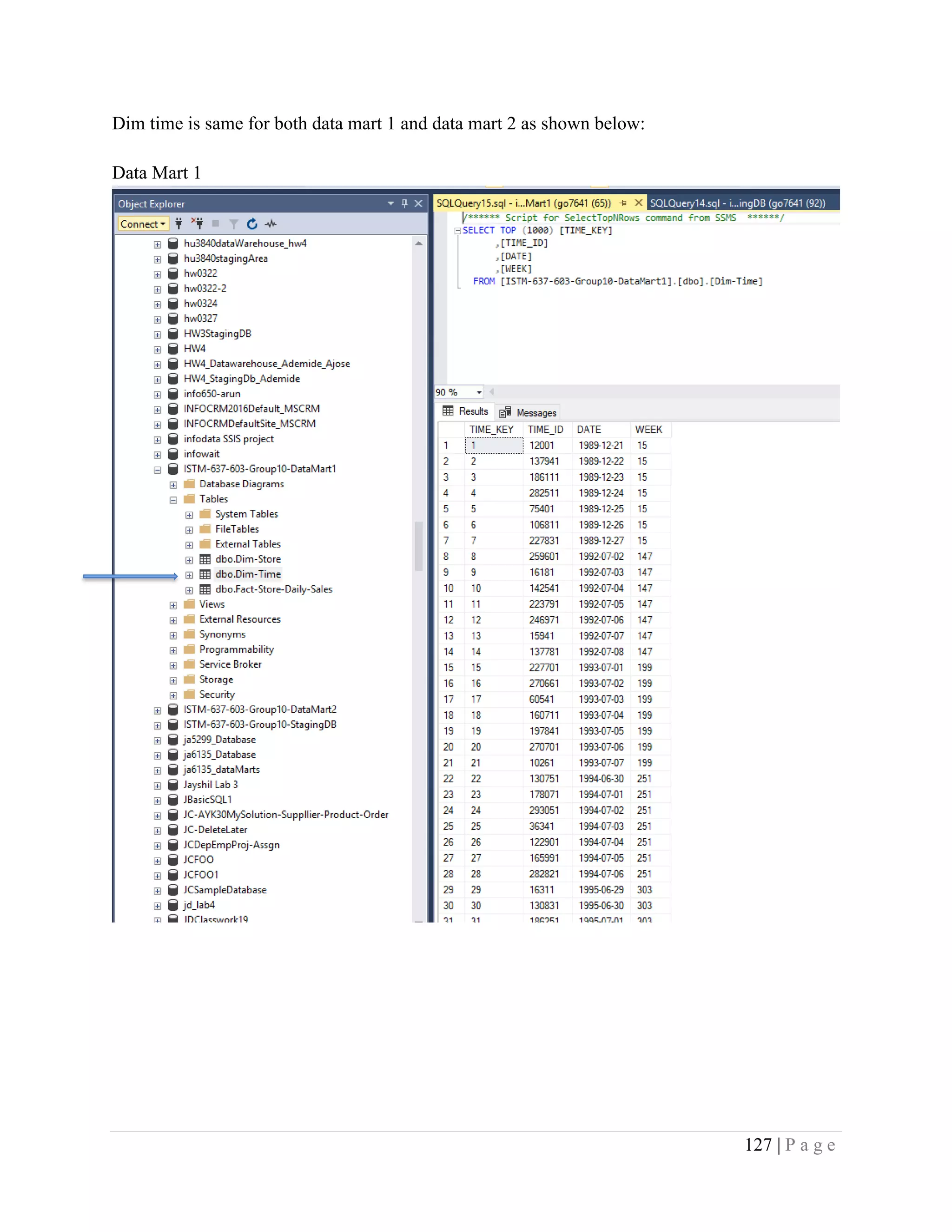Click the Object Explorer vertical scrollbar thumb
952x1232 pixels.
[x=418, y=546]
